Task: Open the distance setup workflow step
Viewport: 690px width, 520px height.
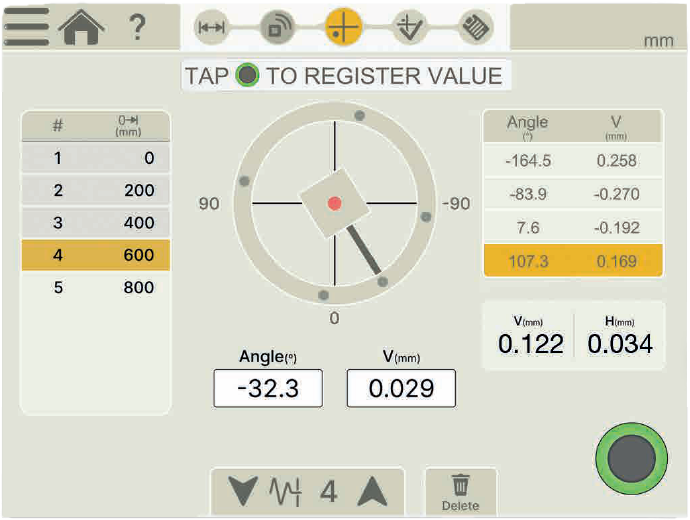Action: [210, 28]
